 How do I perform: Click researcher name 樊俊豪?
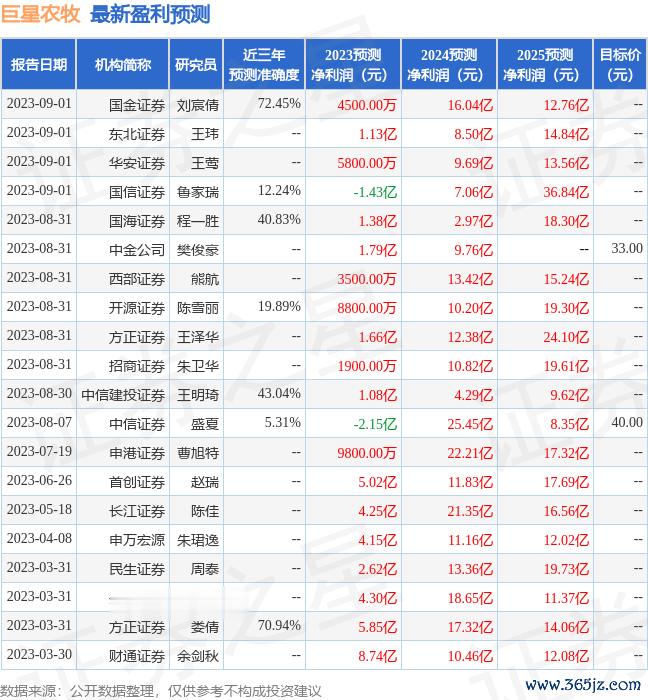click(198, 250)
